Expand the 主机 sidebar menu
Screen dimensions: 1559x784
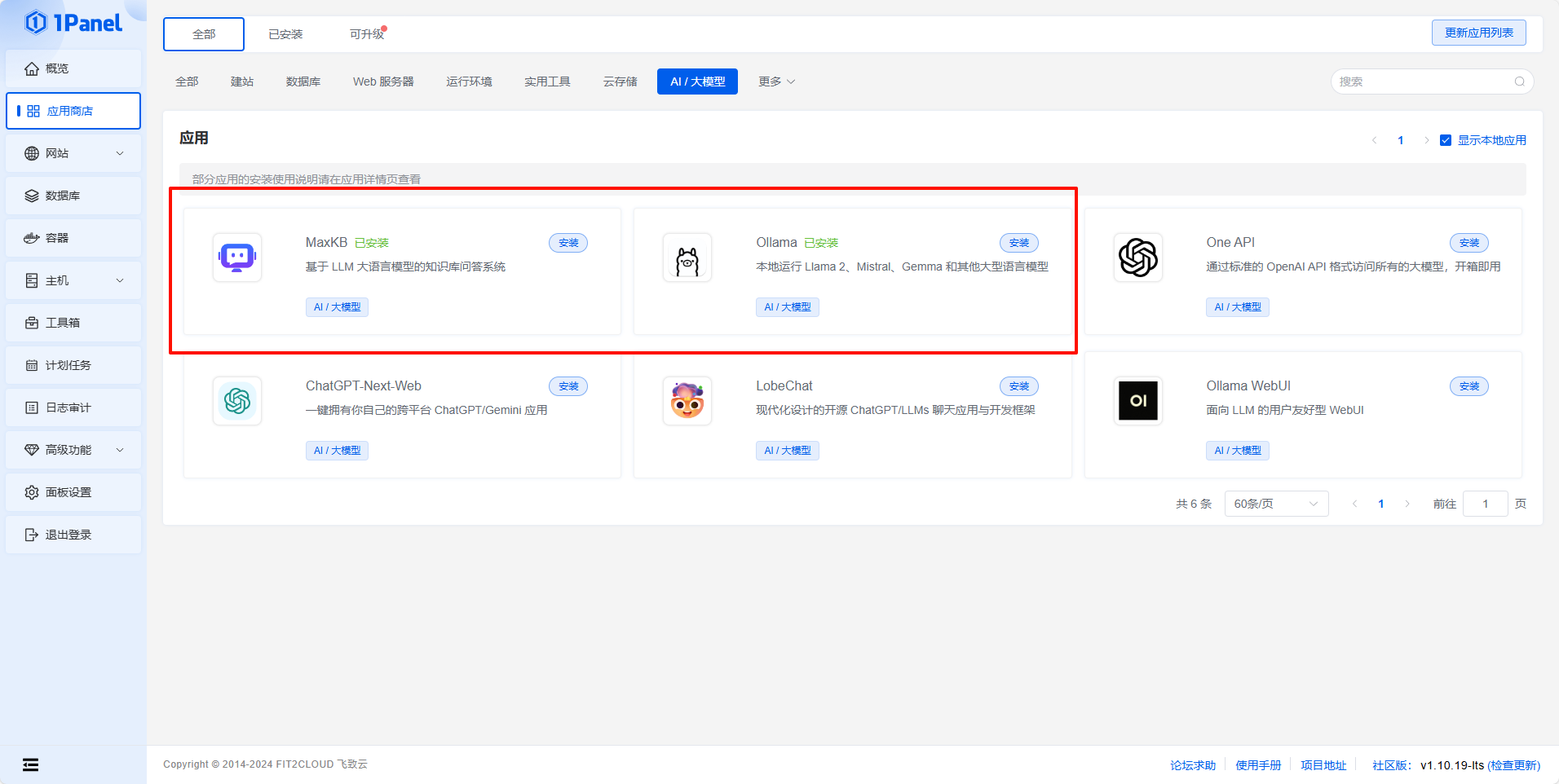73,280
